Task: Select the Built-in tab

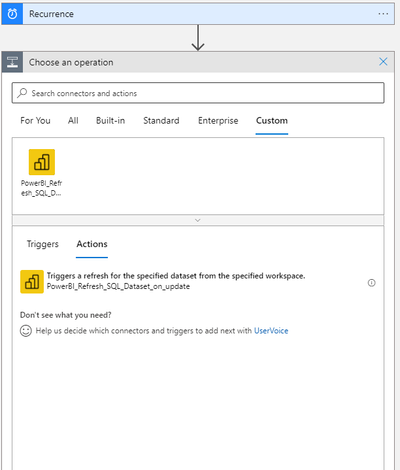Action: pos(110,121)
